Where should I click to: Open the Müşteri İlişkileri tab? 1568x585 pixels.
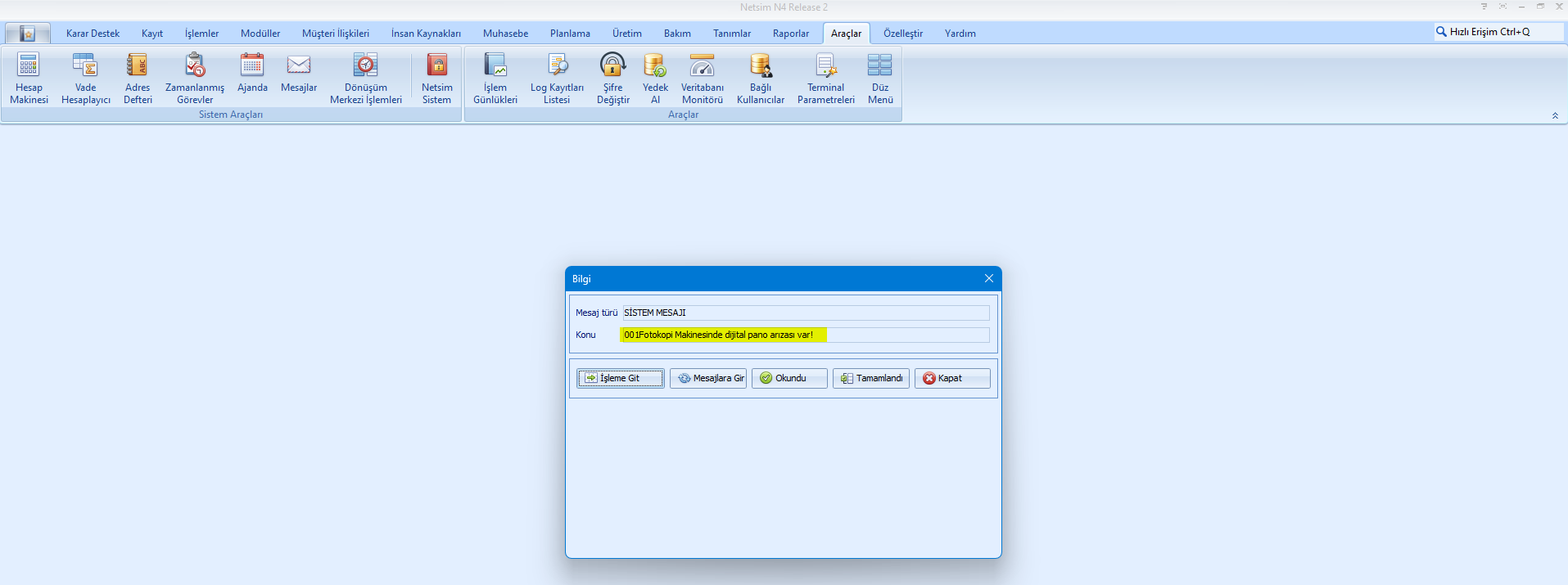(x=336, y=34)
